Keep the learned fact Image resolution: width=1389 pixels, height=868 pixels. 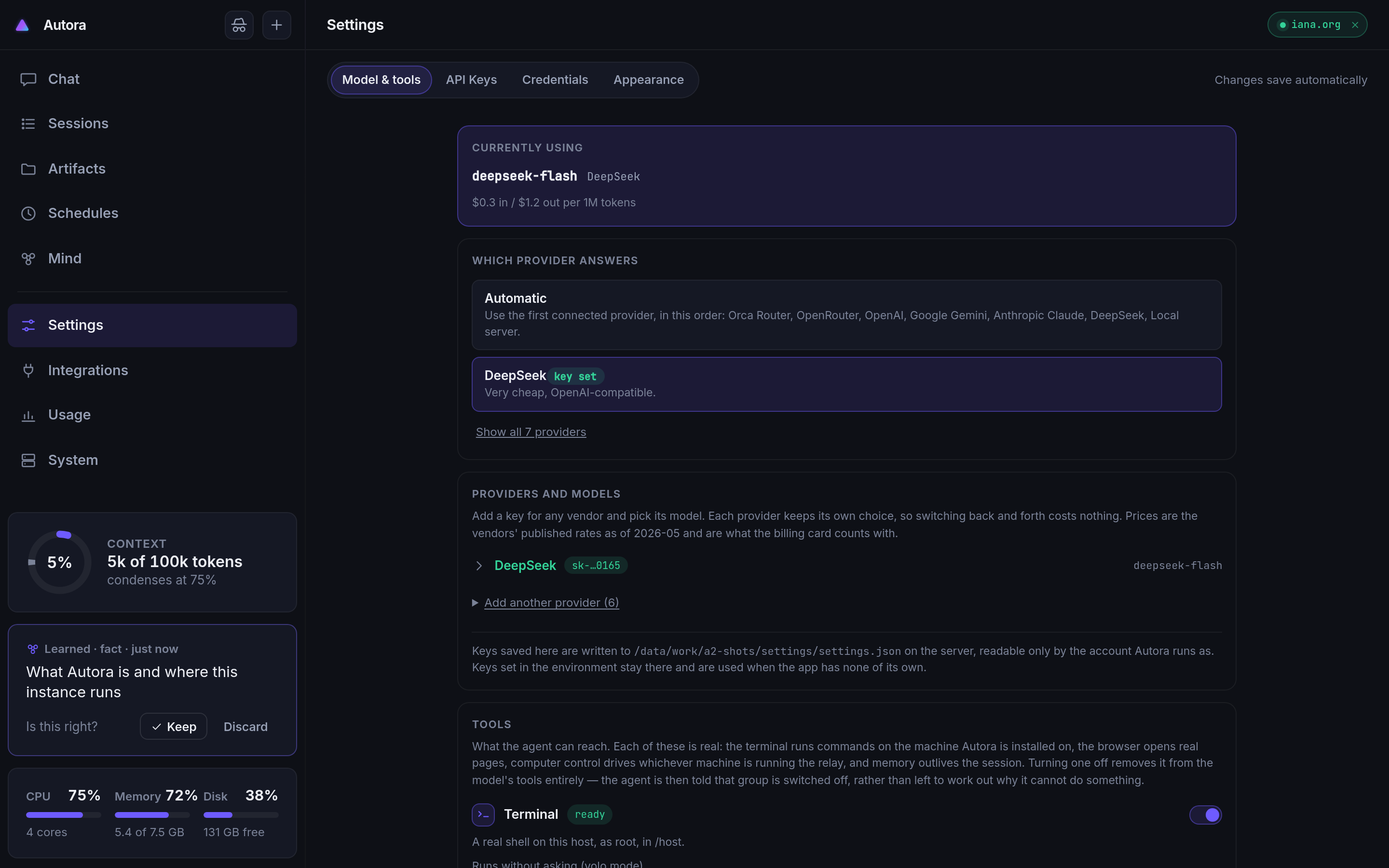pyautogui.click(x=173, y=726)
